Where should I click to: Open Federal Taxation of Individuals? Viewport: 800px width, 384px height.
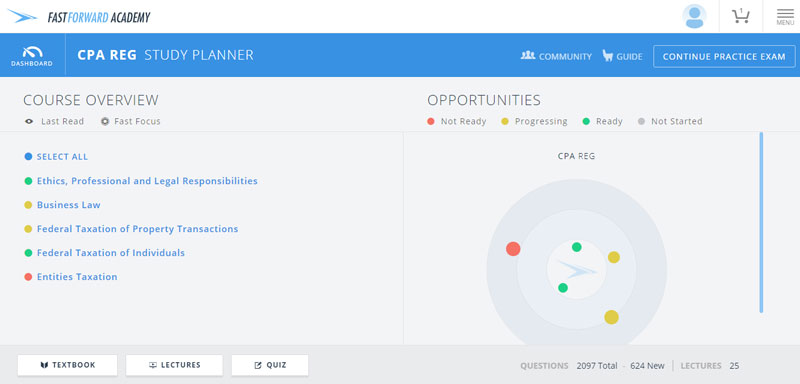pyautogui.click(x=111, y=253)
